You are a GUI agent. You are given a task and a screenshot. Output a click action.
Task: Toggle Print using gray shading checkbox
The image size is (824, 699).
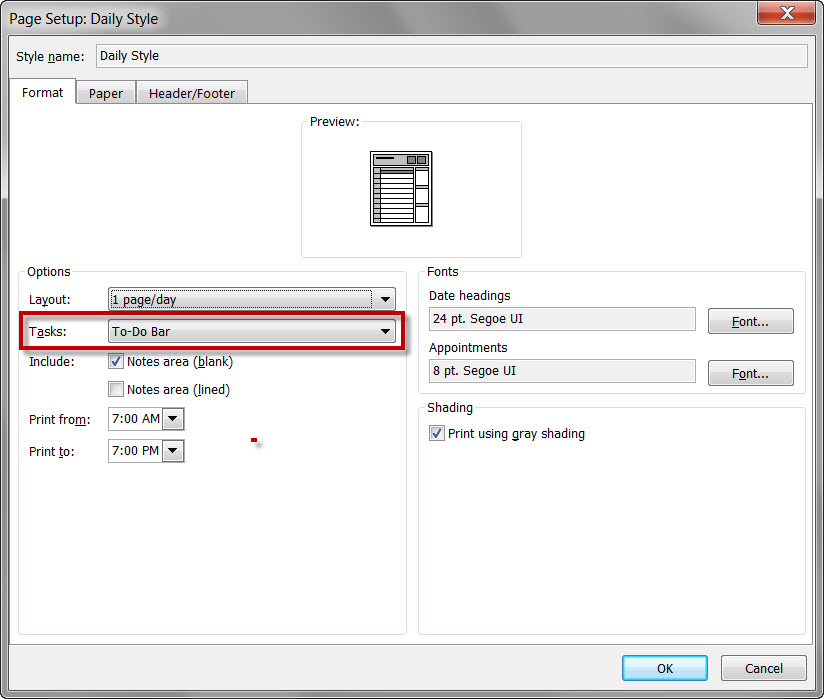436,433
